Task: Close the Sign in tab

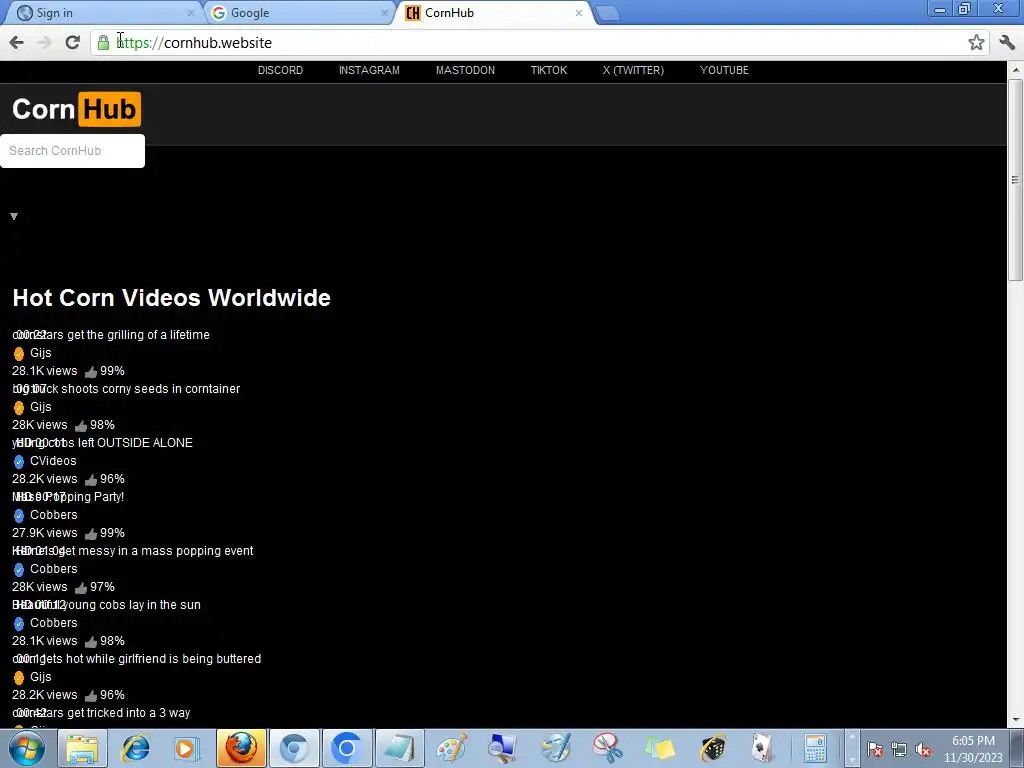Action: point(191,13)
